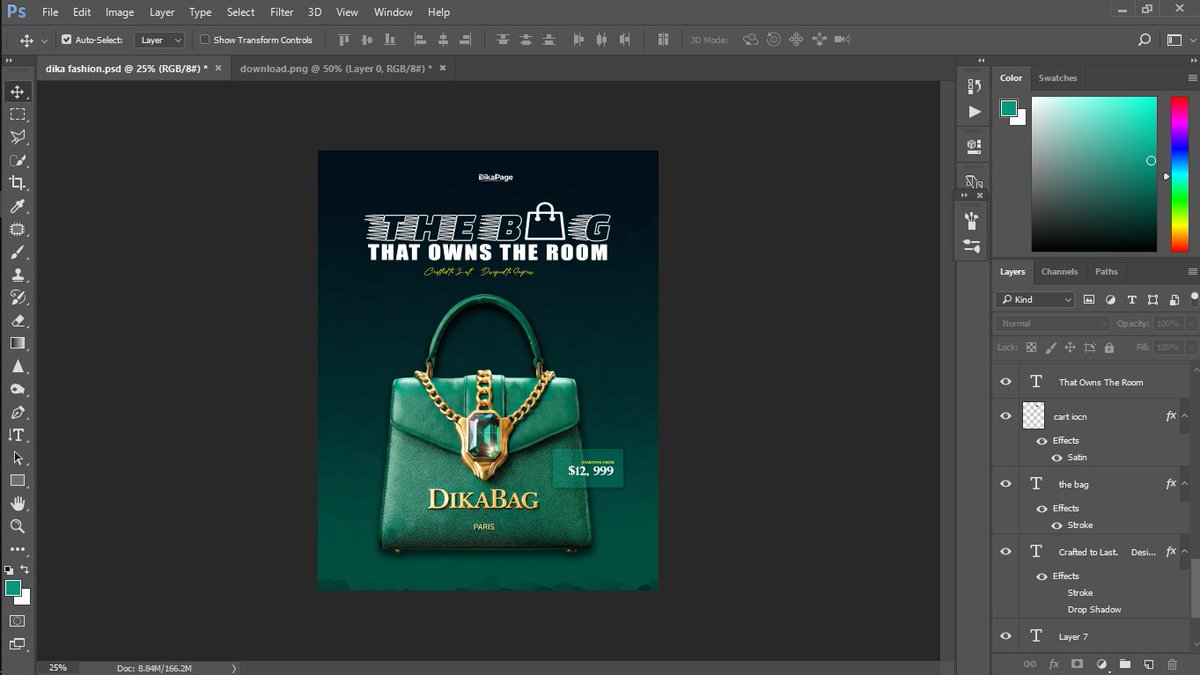
Task: Select the Eyedropper tool
Action: [x=17, y=206]
